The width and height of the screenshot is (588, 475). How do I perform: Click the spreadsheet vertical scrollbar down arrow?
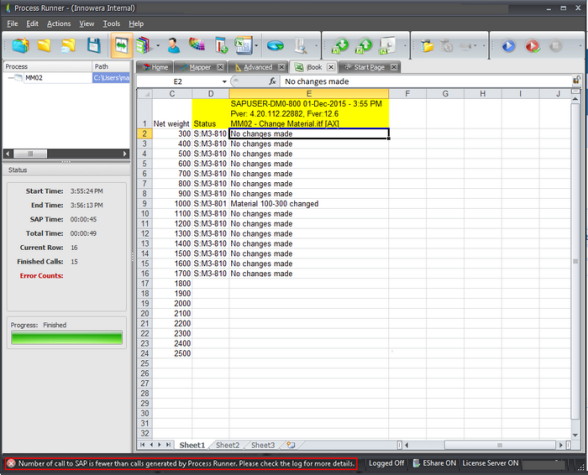[x=575, y=435]
